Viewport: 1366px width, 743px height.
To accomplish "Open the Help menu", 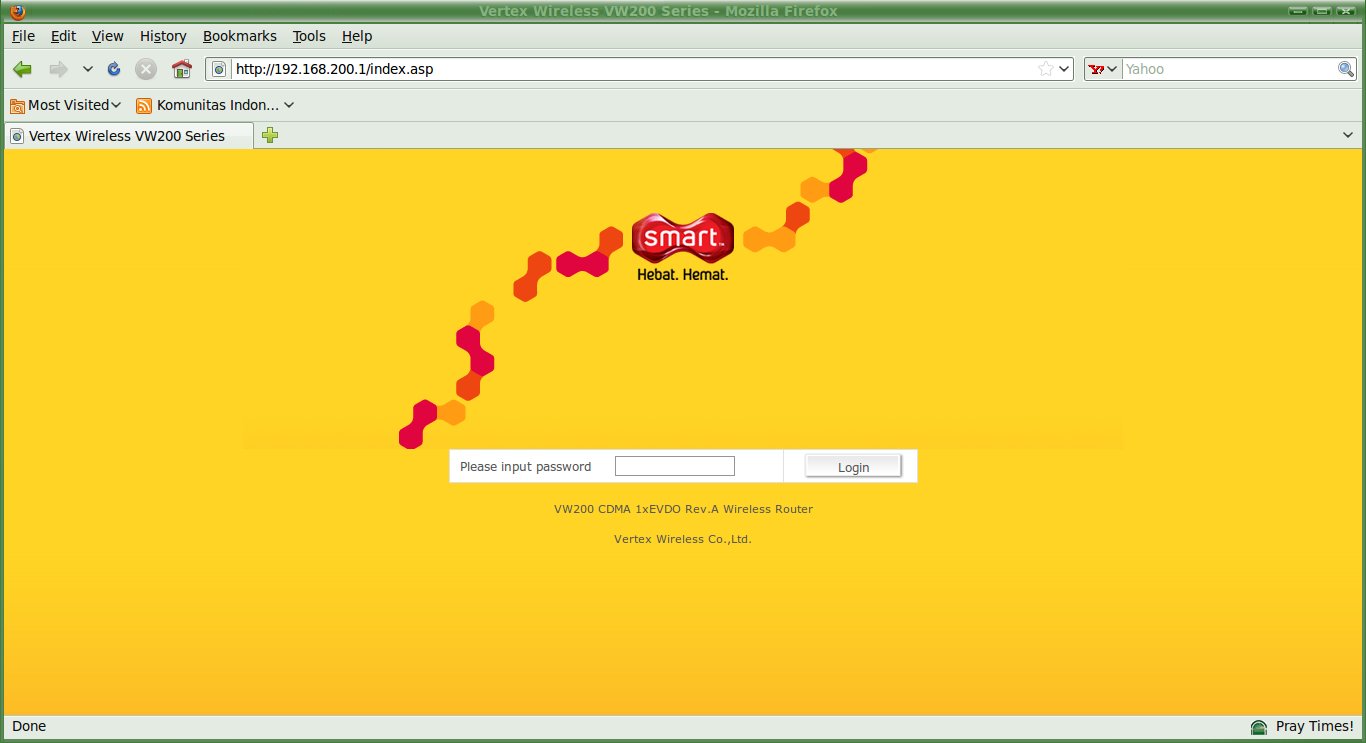I will pos(357,36).
